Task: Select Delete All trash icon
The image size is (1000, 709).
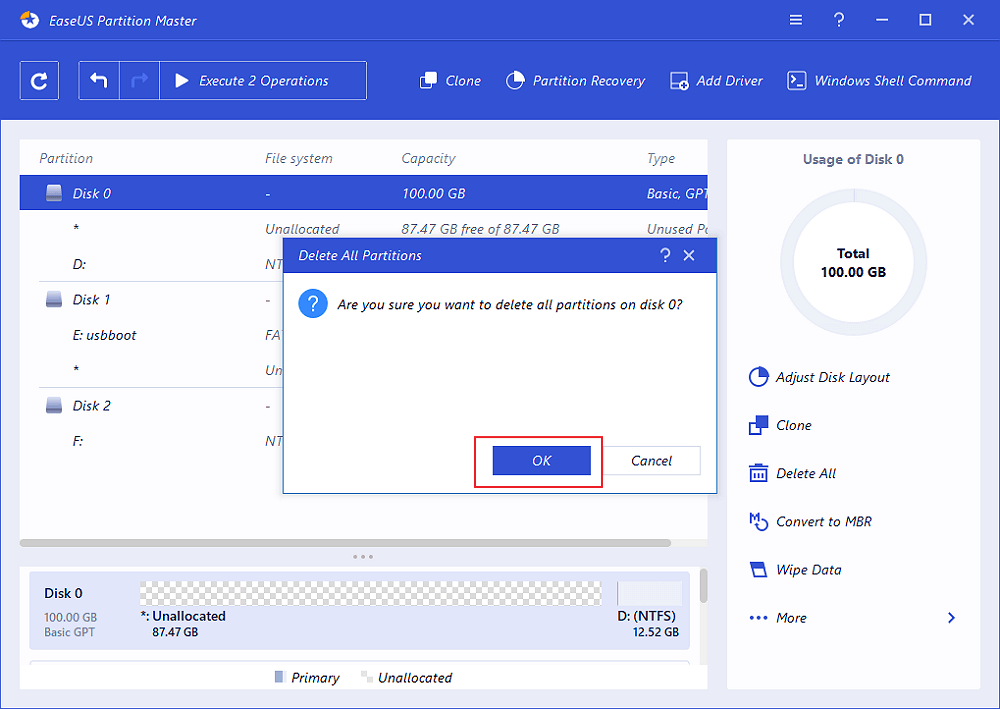Action: point(759,473)
